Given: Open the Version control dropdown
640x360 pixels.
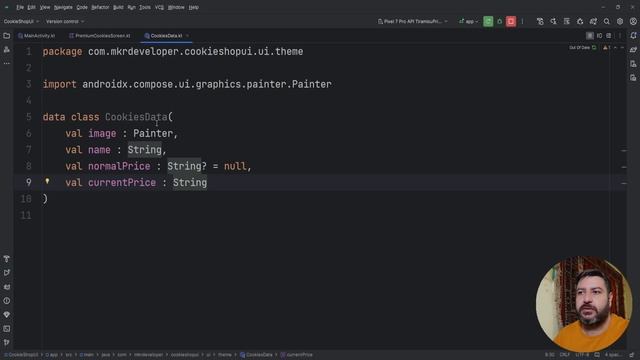Looking at the screenshot, I should pos(64,21).
